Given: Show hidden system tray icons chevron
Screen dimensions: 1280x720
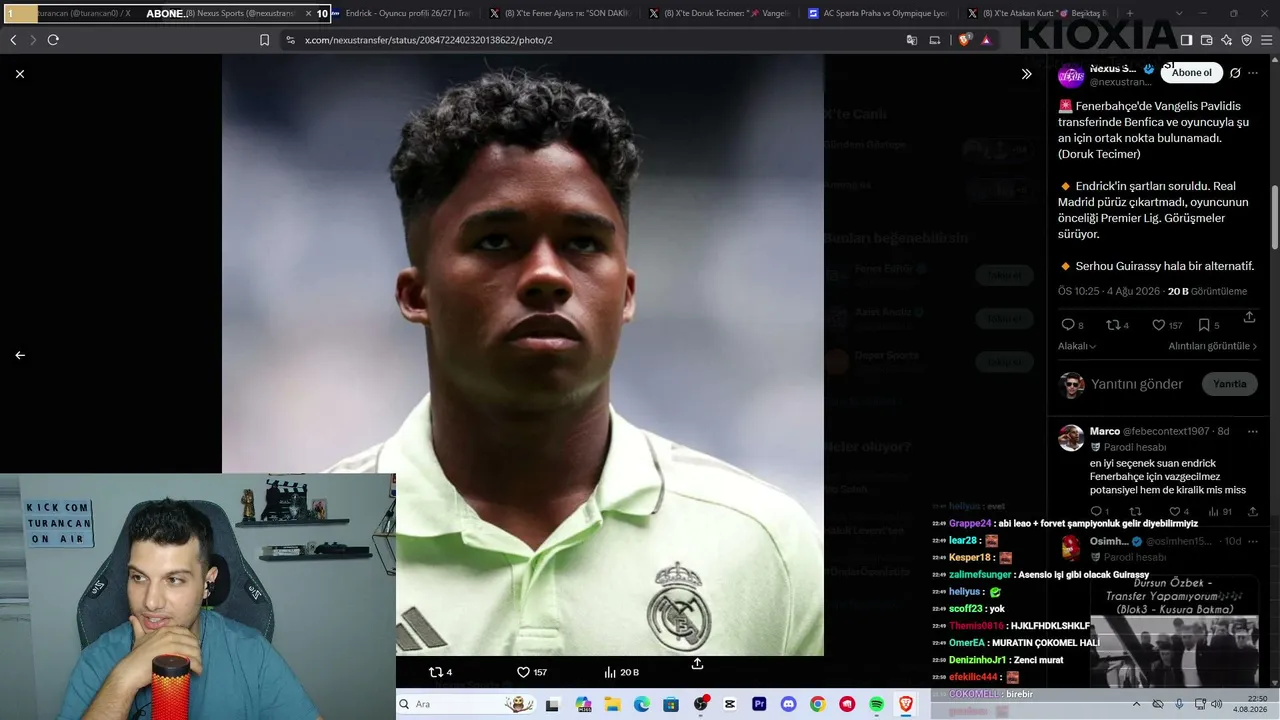Looking at the screenshot, I should pos(1136,704).
